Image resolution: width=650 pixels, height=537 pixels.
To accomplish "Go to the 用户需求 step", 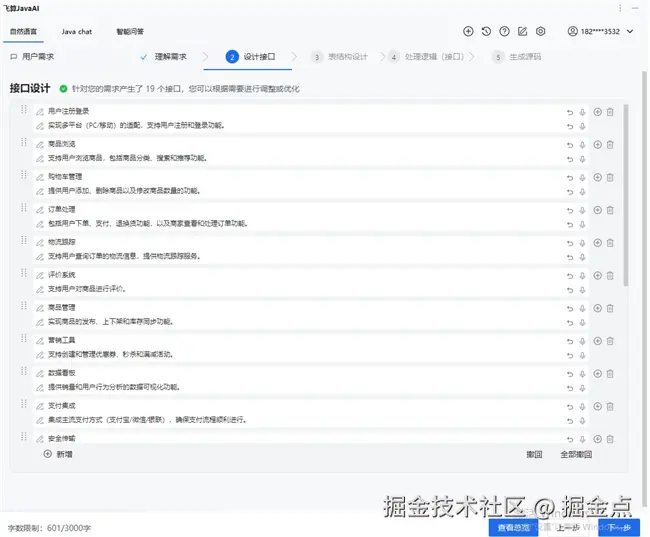I will [32, 57].
